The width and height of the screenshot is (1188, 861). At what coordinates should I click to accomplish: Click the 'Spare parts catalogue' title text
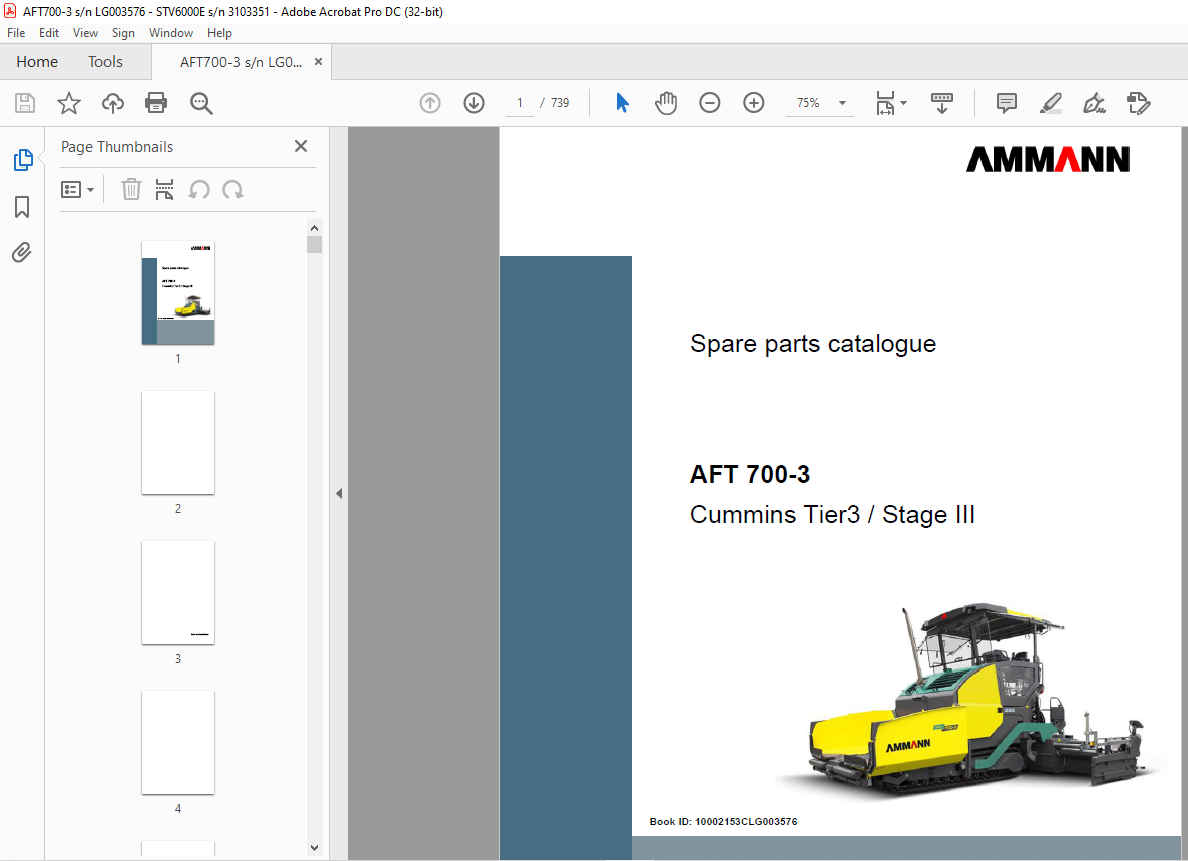click(x=813, y=344)
